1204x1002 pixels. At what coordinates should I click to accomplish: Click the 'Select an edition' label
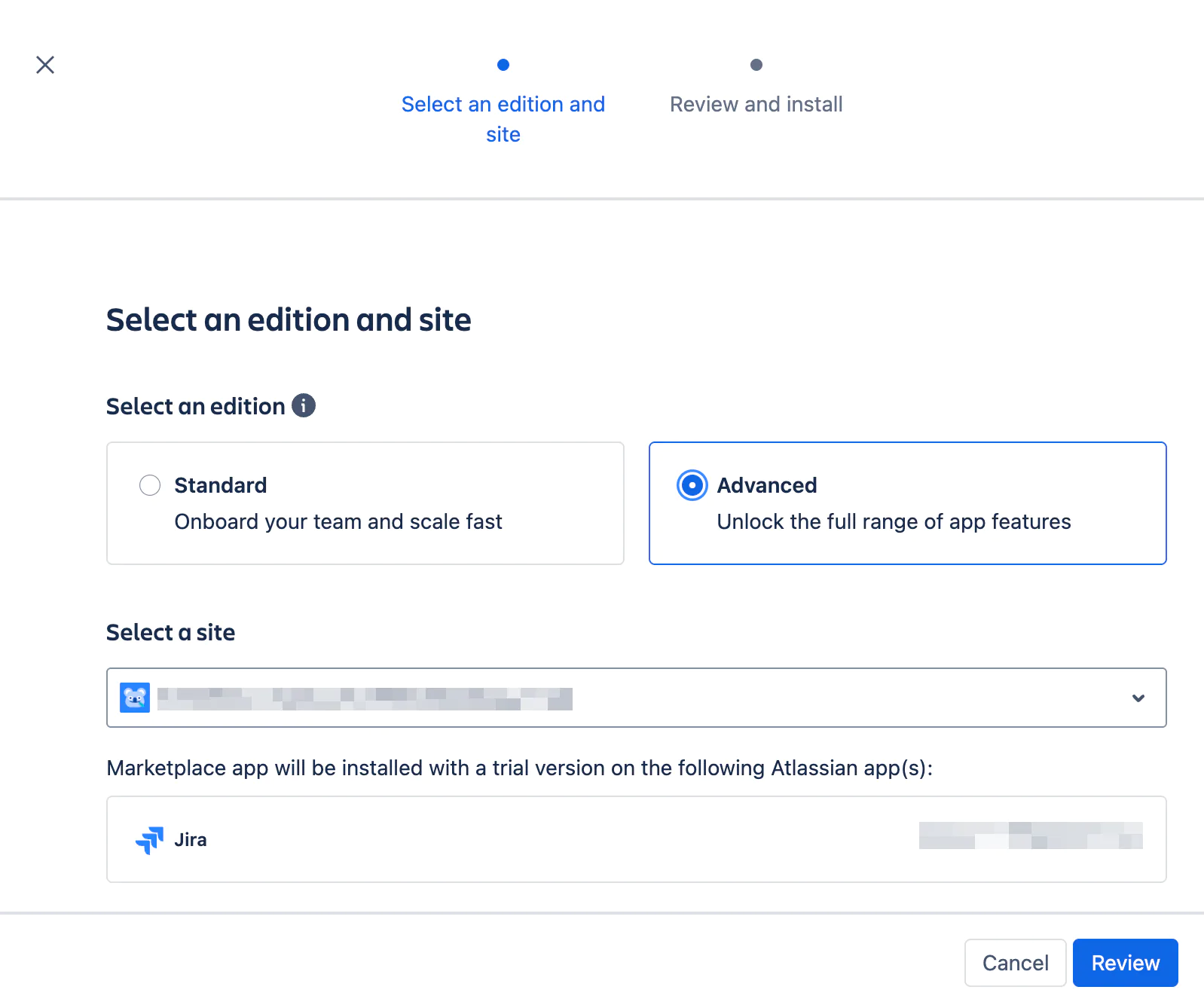(x=196, y=406)
